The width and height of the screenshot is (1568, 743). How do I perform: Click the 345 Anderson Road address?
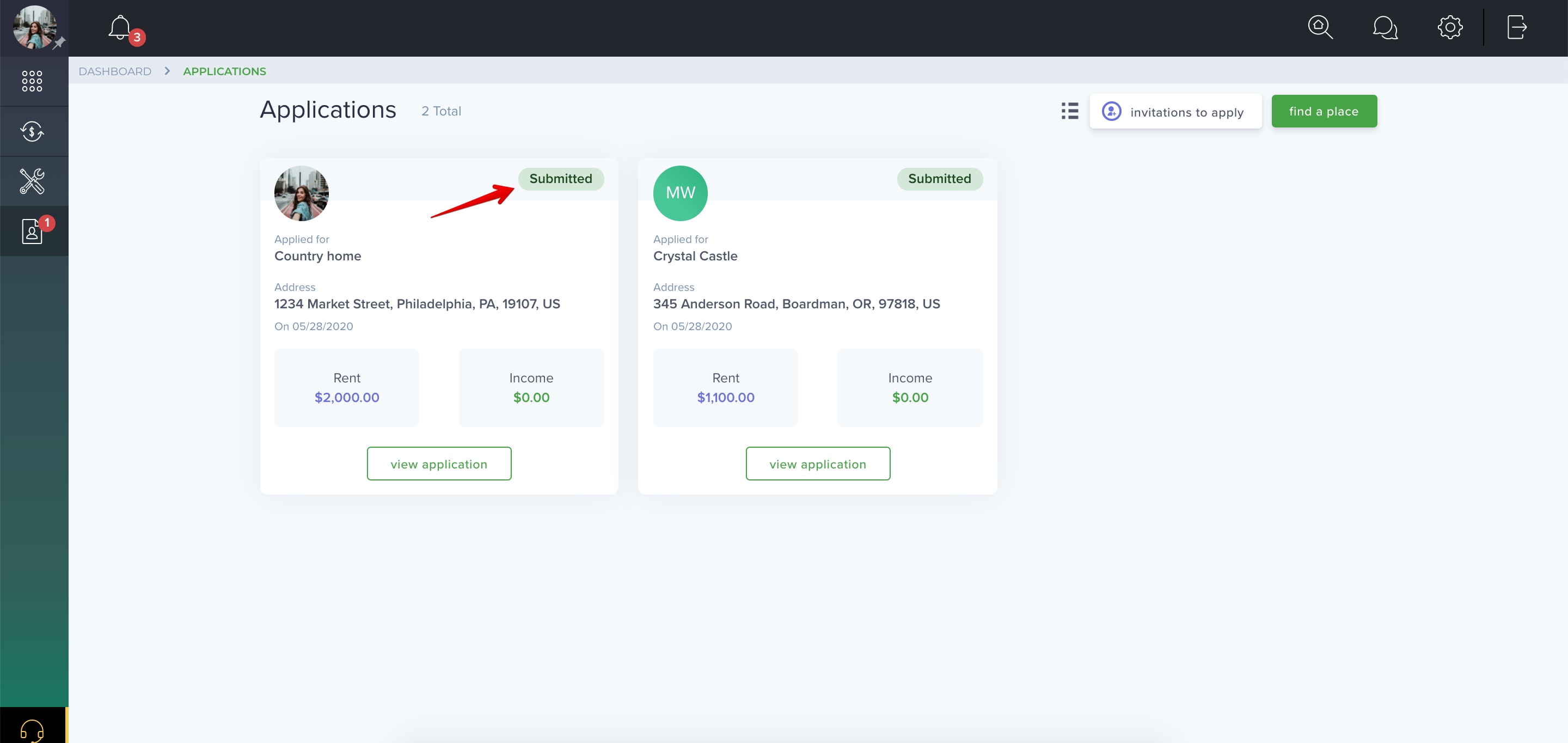coord(796,304)
